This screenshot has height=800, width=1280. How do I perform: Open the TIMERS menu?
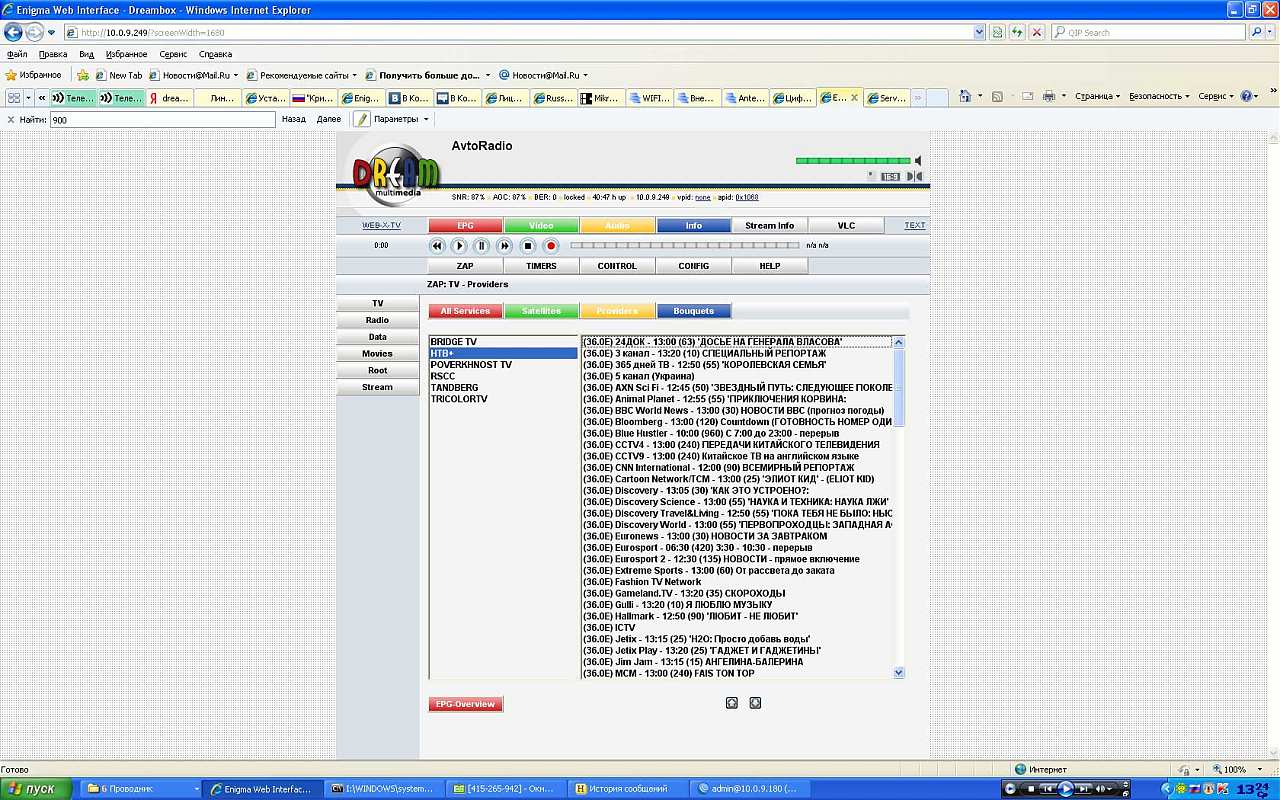point(541,266)
